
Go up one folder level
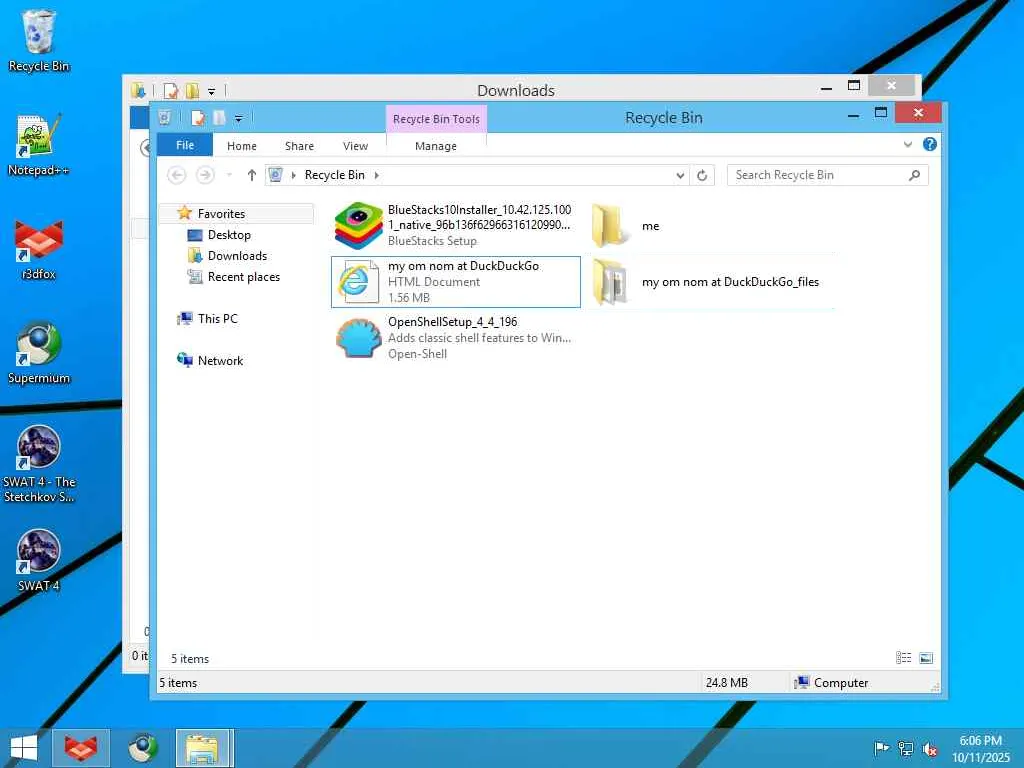click(x=251, y=175)
